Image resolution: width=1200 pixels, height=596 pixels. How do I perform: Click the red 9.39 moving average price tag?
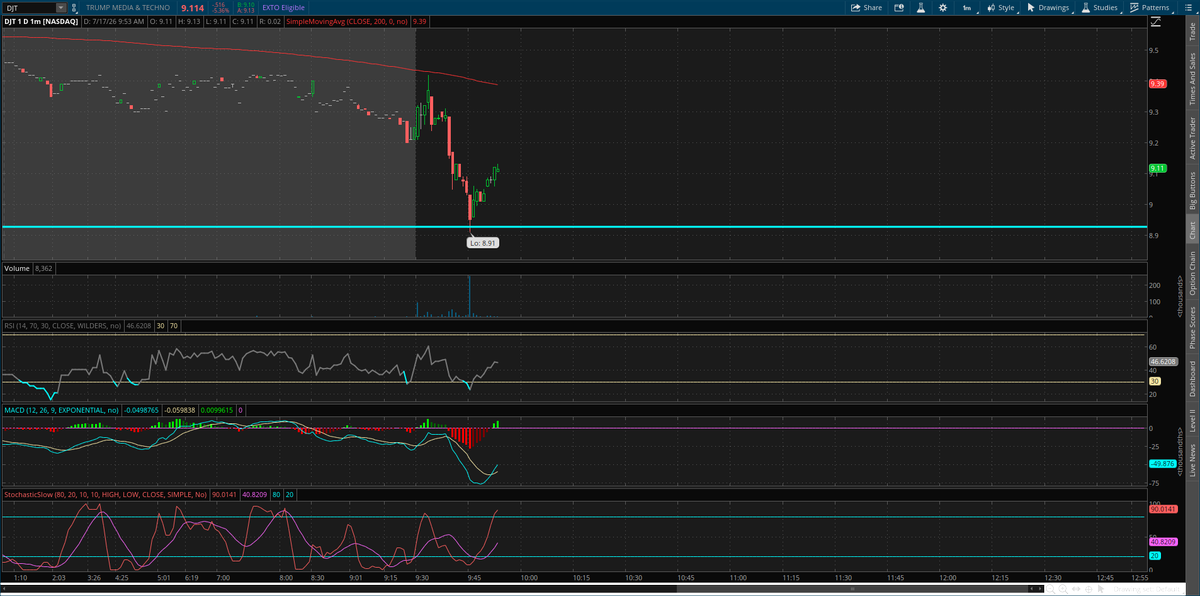(x=1158, y=83)
